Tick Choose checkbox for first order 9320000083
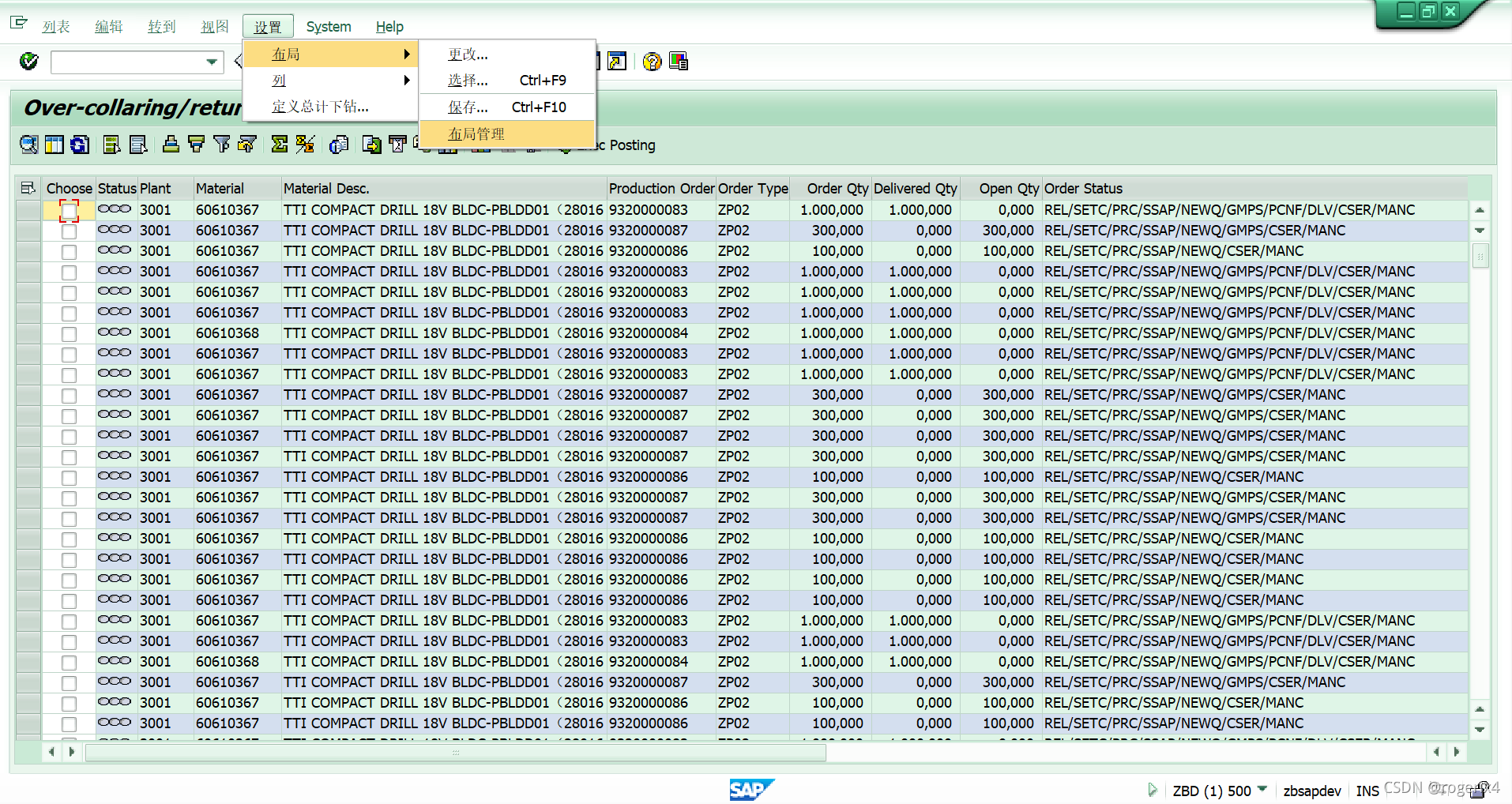Viewport: 1512px width, 804px height. 70,211
